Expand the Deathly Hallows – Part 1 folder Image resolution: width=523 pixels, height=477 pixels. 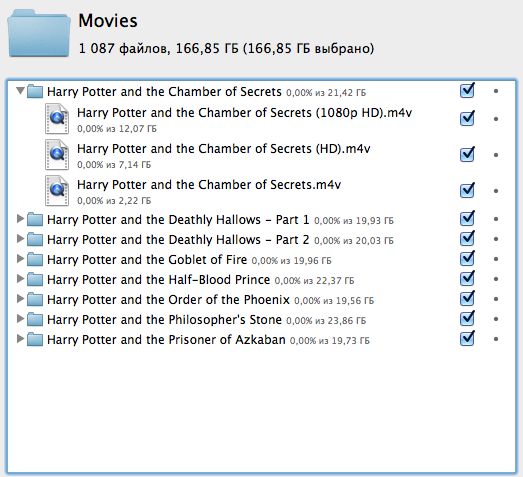(20, 219)
